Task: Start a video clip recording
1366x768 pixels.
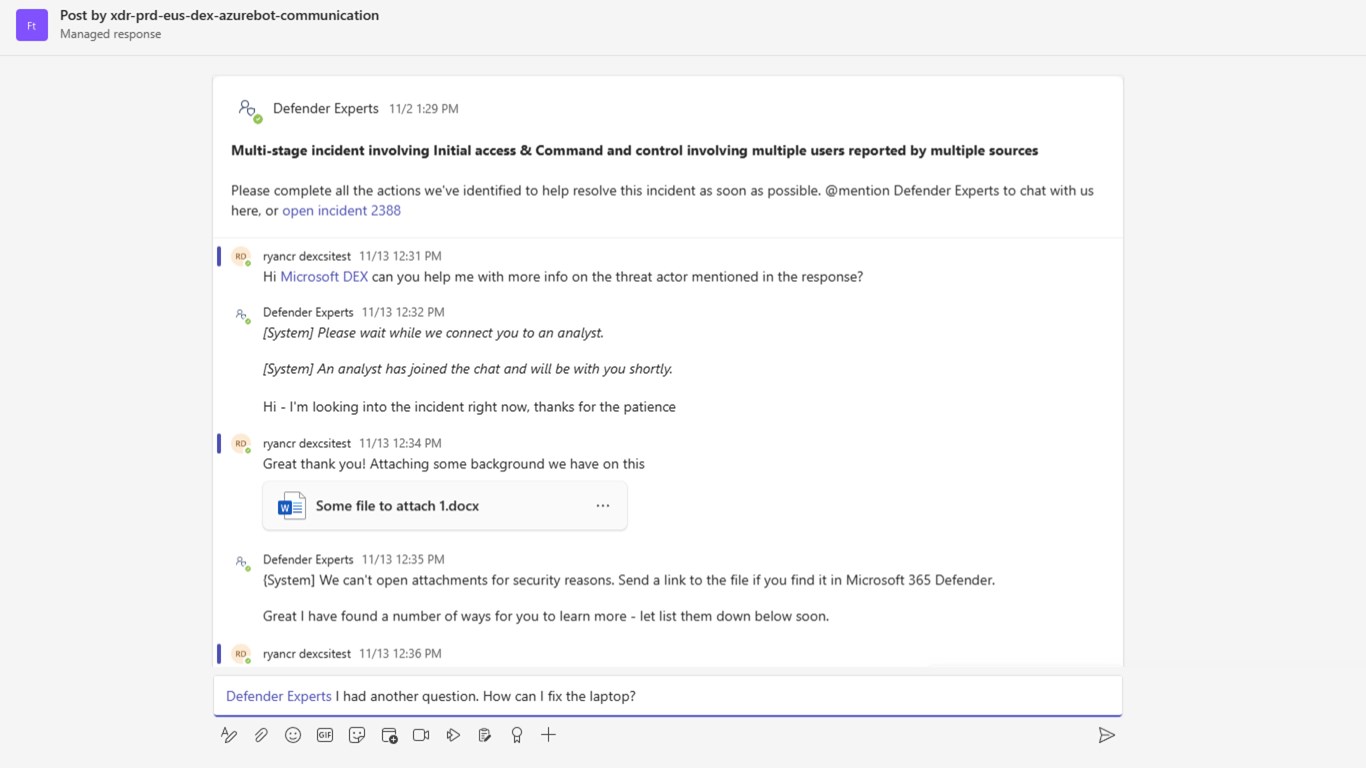Action: tap(421, 735)
